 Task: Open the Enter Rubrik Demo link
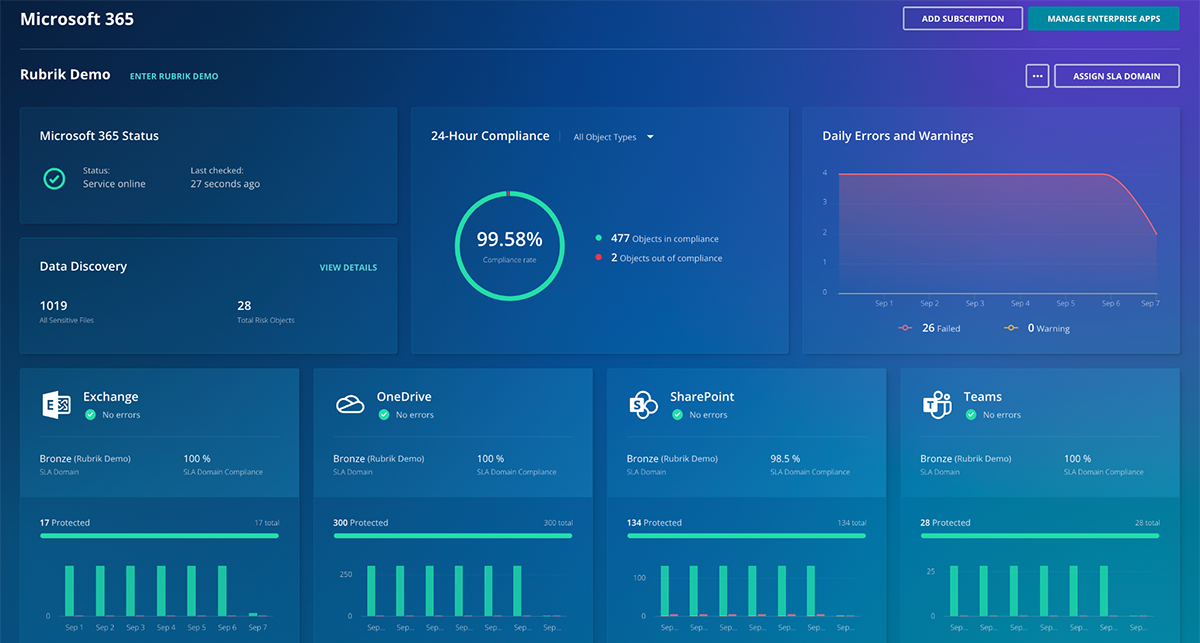[x=174, y=76]
